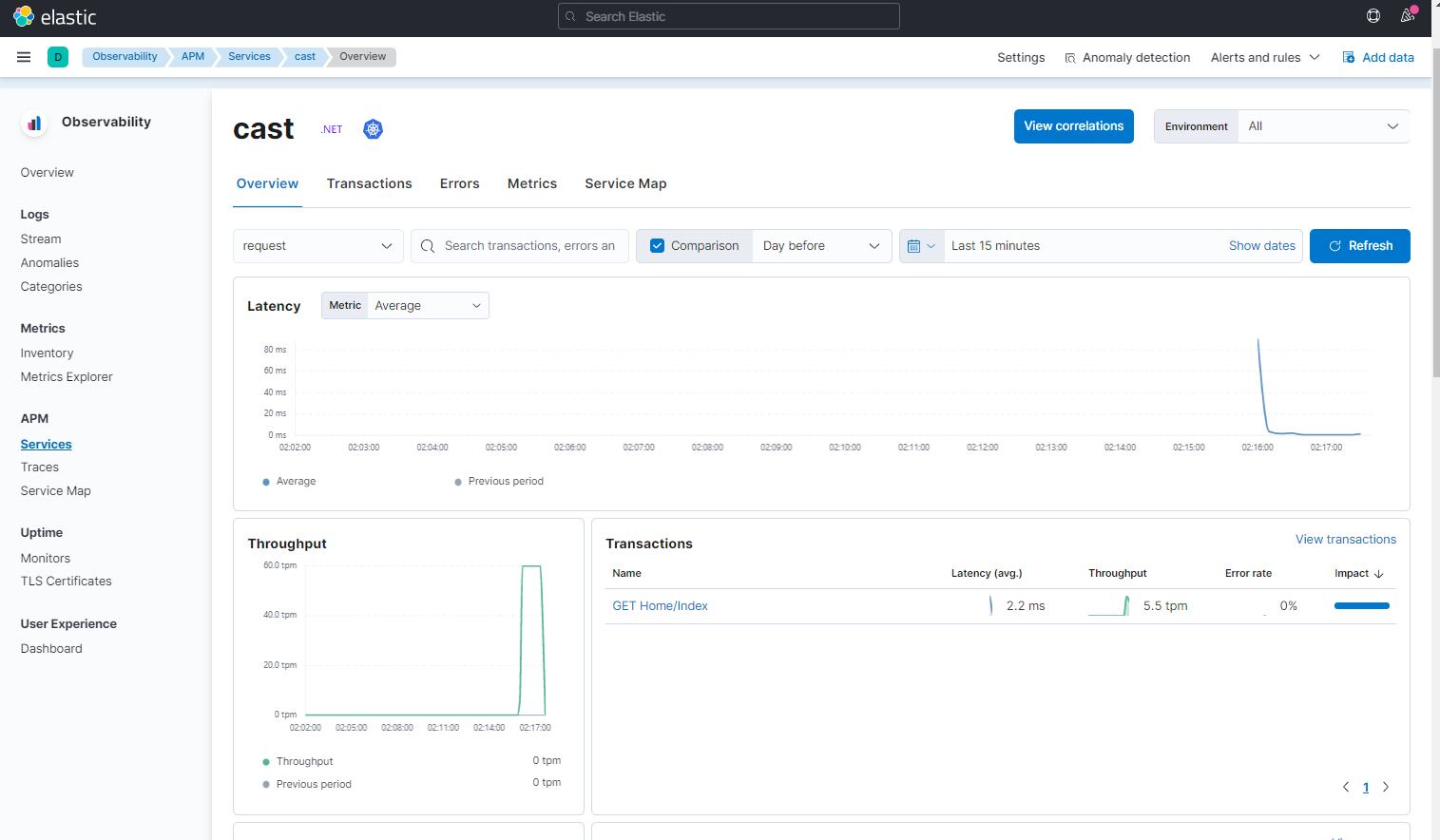The width and height of the screenshot is (1440, 840).
Task: Open Metrics Explorer in the sidebar
Action: (x=67, y=377)
